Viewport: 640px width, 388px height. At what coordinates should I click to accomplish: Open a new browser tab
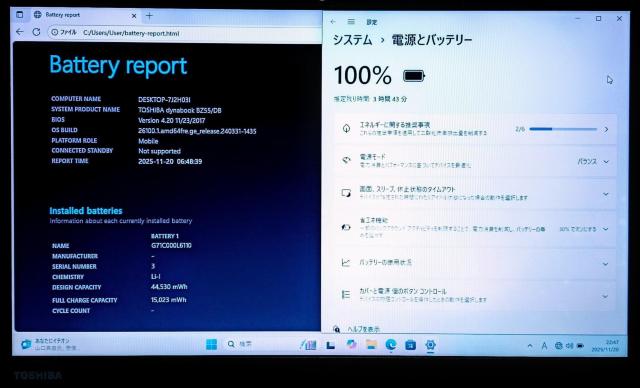pos(149,16)
